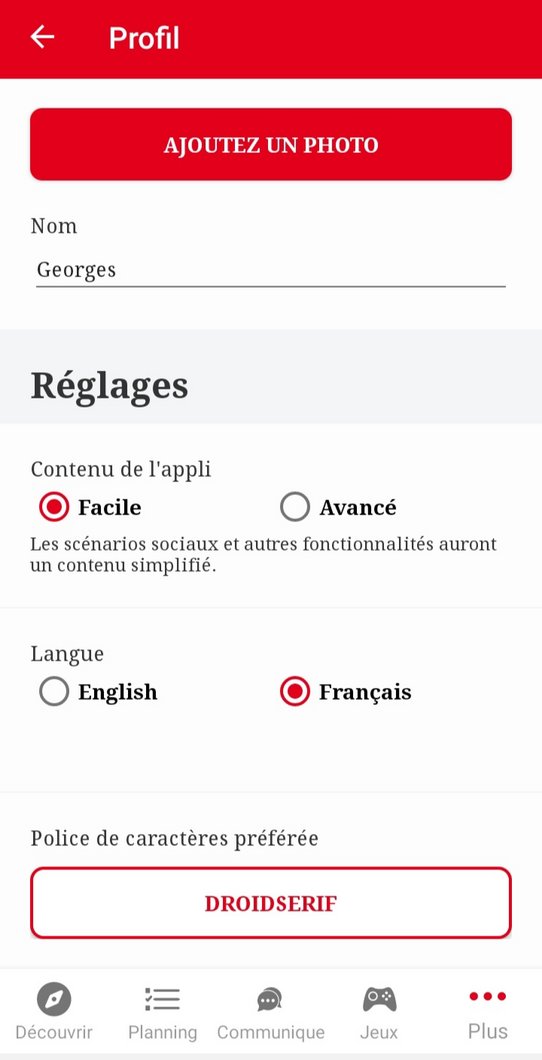
Task: Open the DROIDSERIF font selector
Action: pos(271,903)
